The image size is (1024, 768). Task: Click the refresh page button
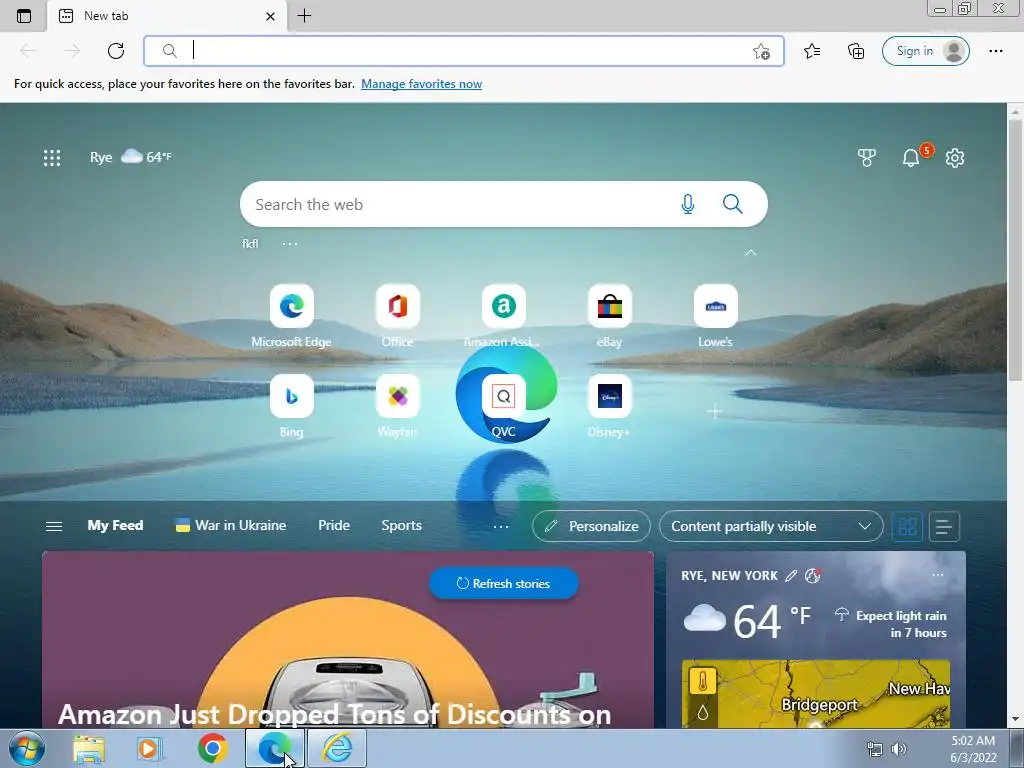point(116,51)
